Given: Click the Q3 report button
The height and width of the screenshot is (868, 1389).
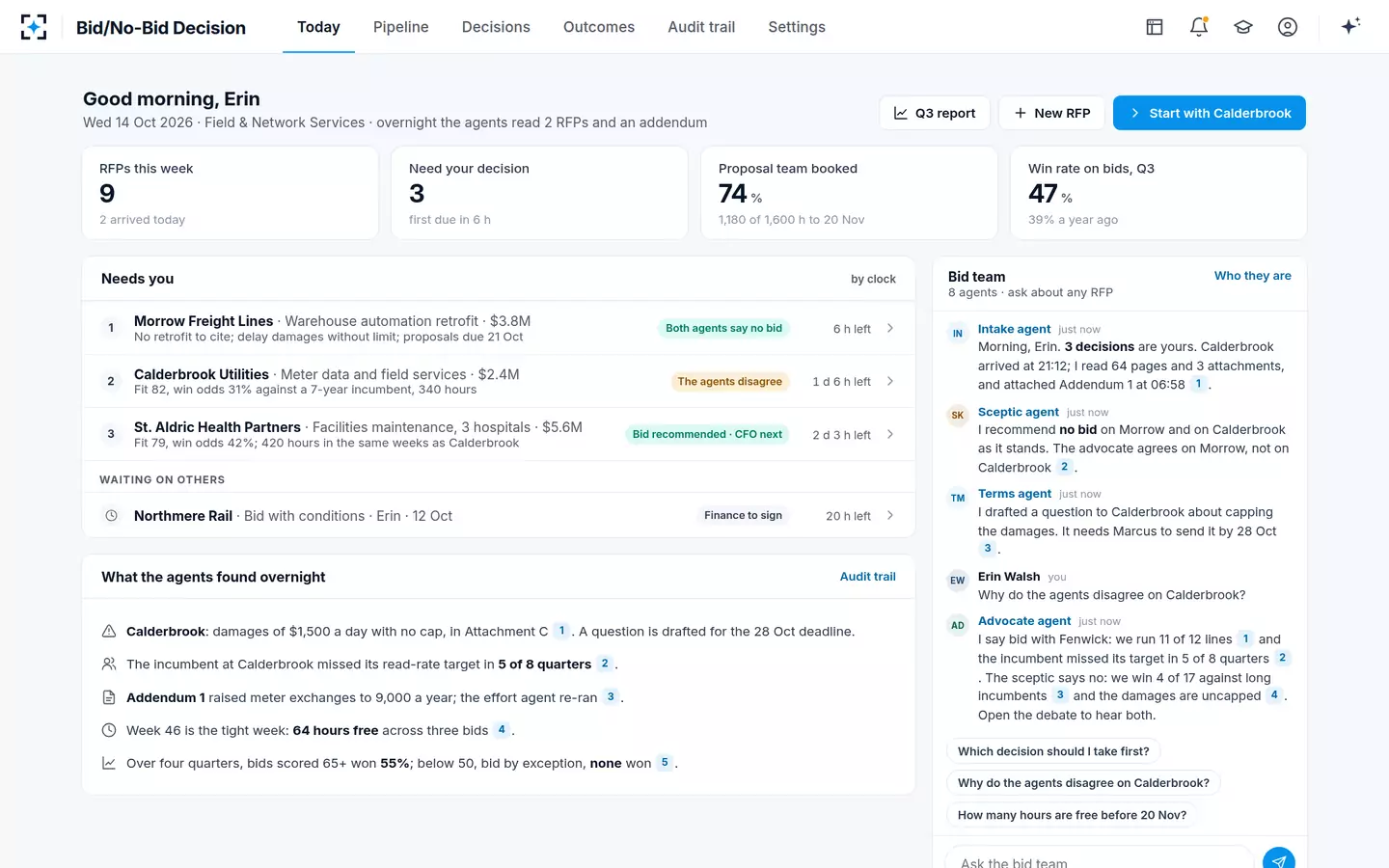Looking at the screenshot, I should pyautogui.click(x=935, y=113).
